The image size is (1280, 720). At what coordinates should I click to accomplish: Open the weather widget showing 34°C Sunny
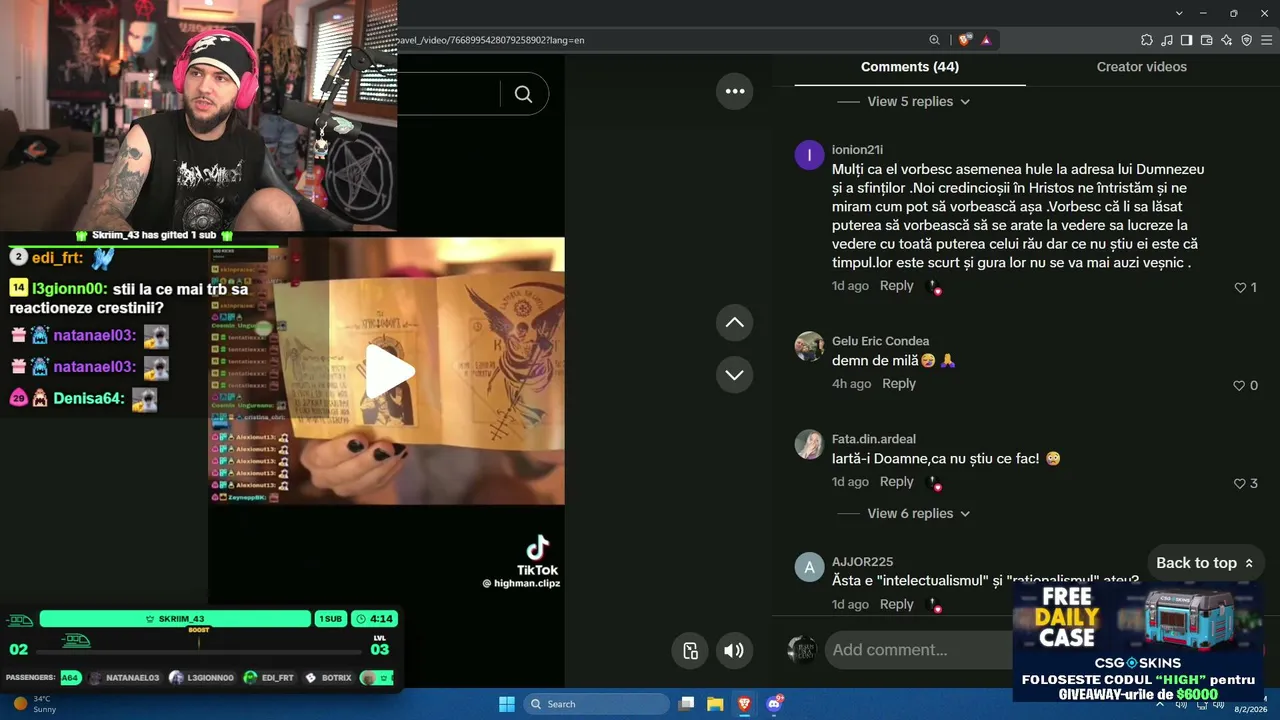(35, 704)
